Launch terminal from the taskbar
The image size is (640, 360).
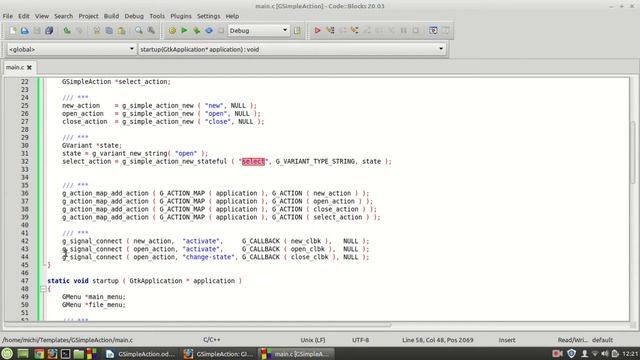click(65, 354)
